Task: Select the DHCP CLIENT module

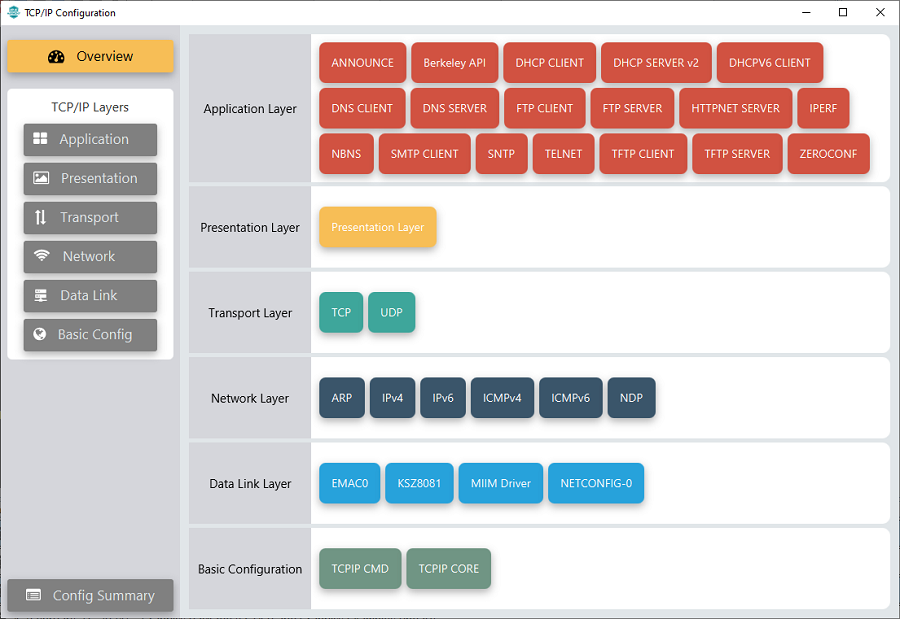Action: [549, 63]
